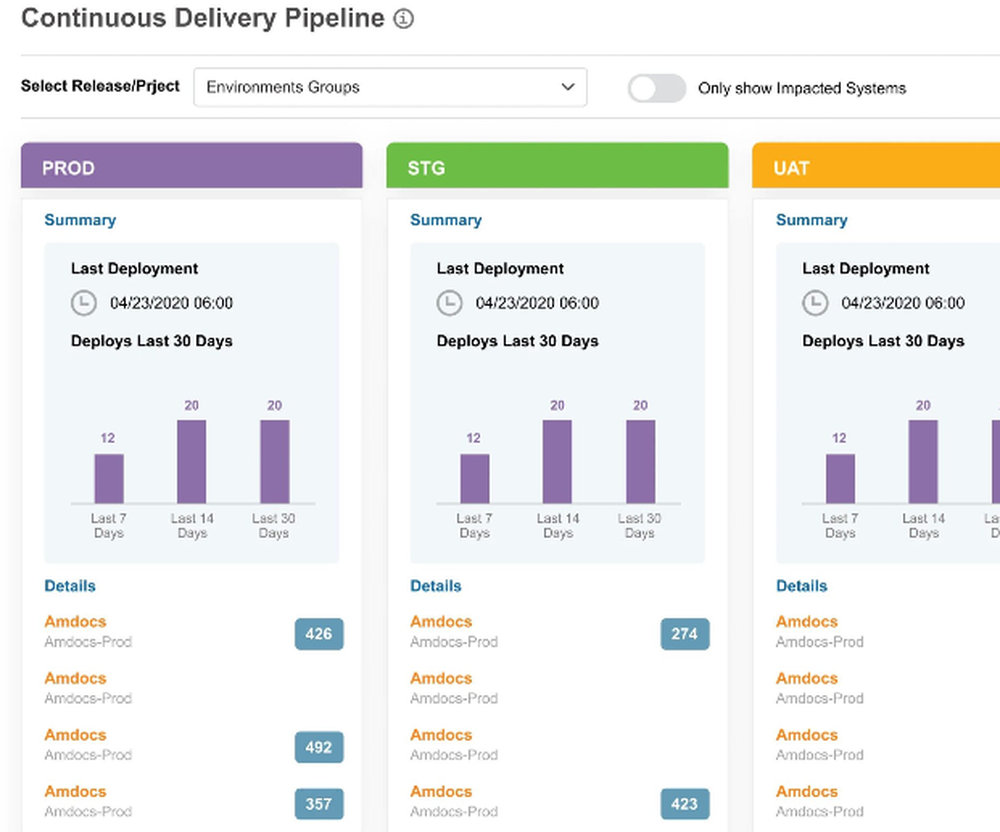Click the Last 14 Days bar in STG chart

[557, 462]
